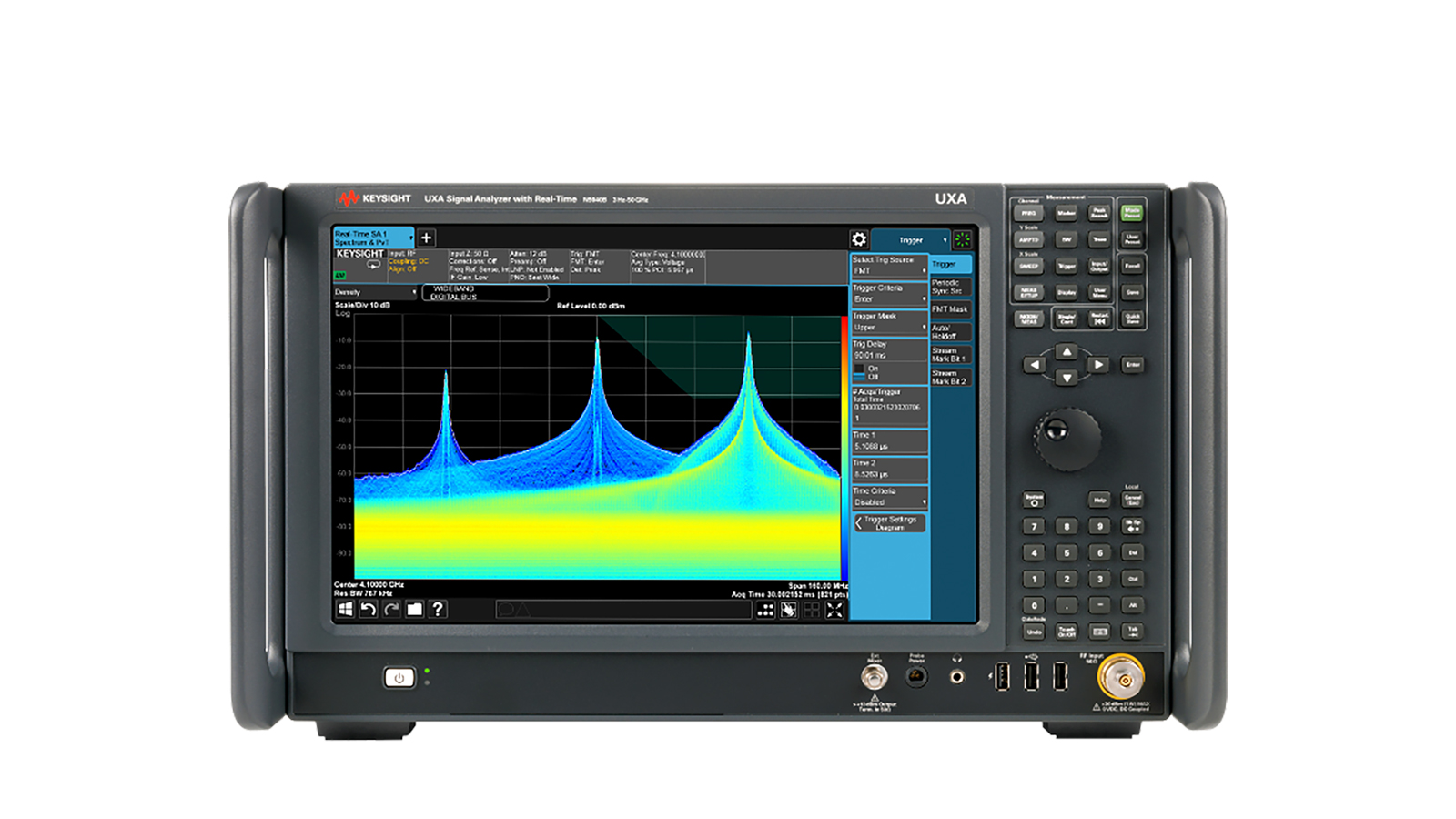Click the density color scale bar

click(x=844, y=447)
